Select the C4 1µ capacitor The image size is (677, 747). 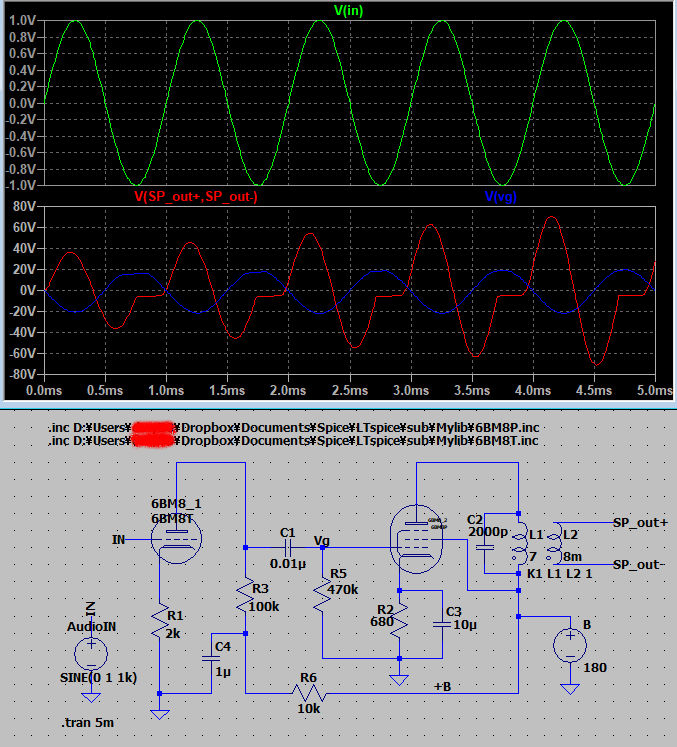pyautogui.click(x=214, y=656)
